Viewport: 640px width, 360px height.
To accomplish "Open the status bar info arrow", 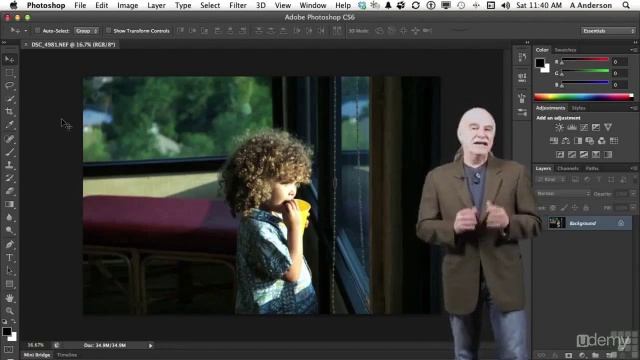I will (150, 346).
